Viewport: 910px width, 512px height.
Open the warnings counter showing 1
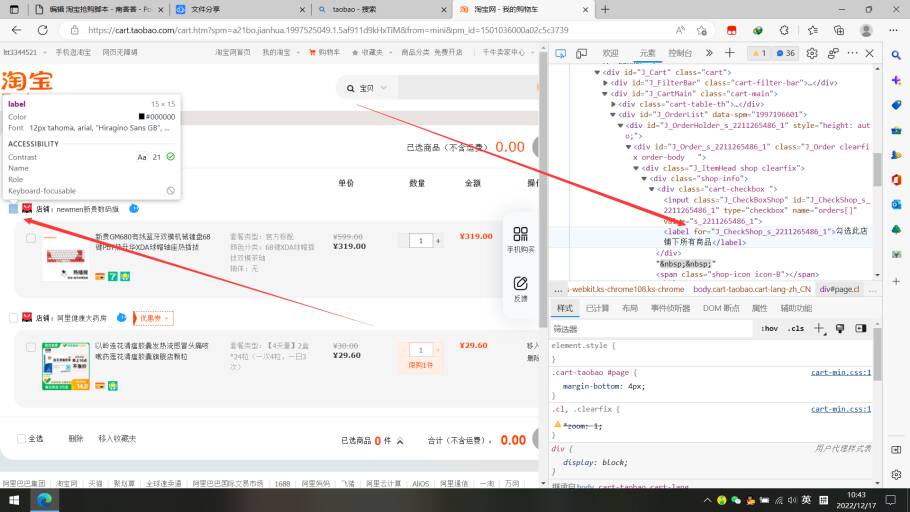coord(759,53)
